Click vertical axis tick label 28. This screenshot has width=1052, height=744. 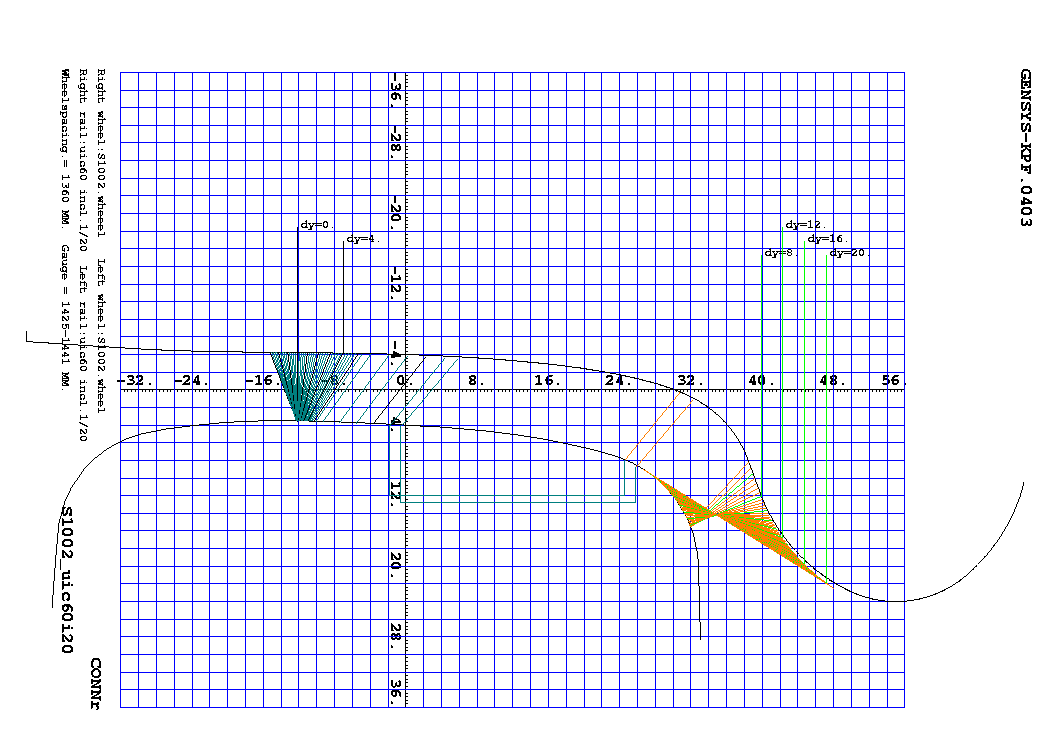tap(396, 631)
